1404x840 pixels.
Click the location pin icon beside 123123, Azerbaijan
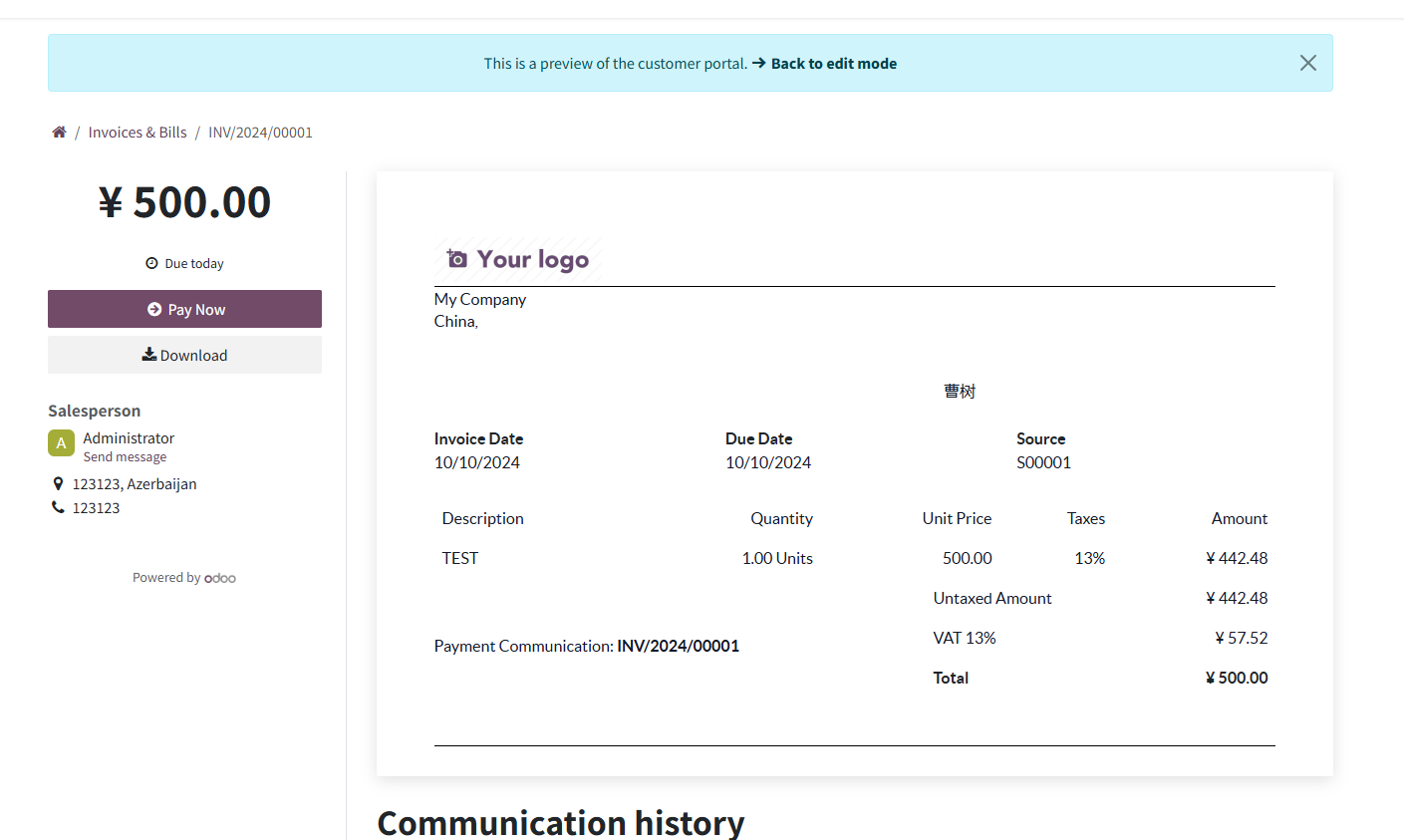tap(58, 483)
